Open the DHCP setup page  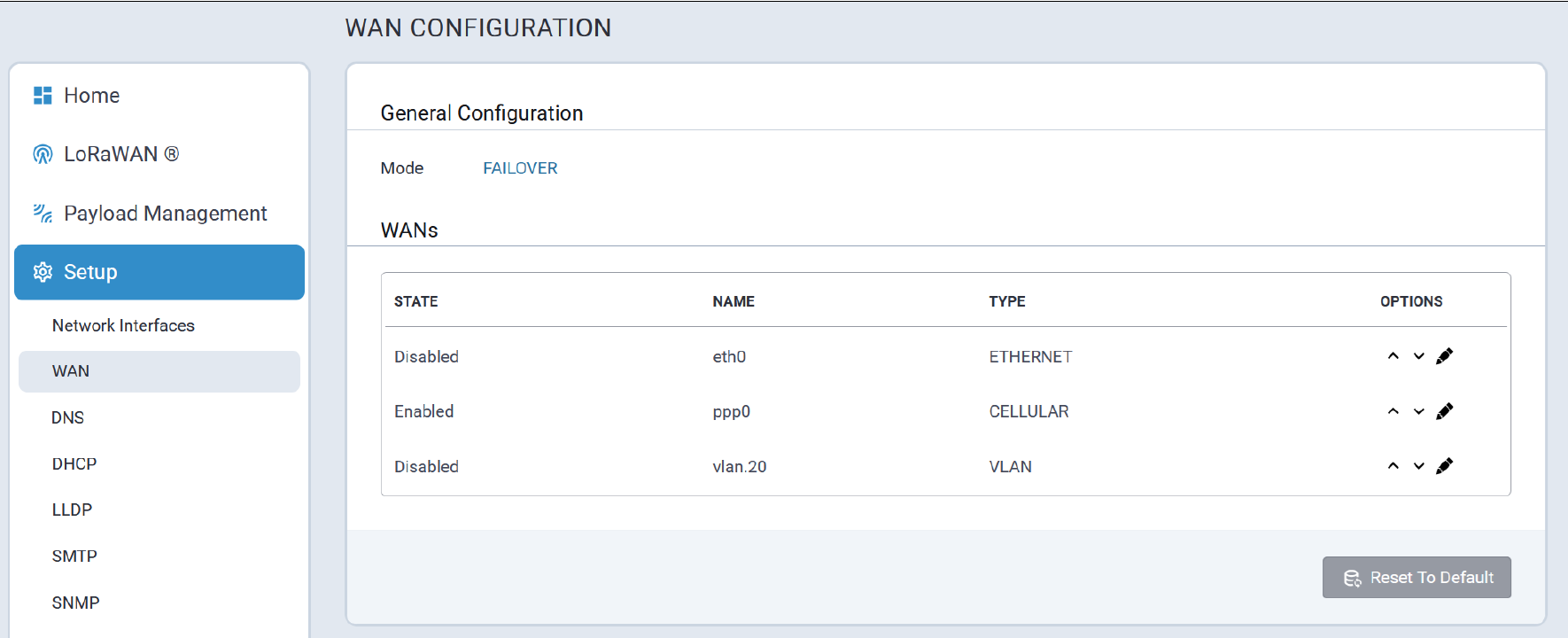click(74, 463)
